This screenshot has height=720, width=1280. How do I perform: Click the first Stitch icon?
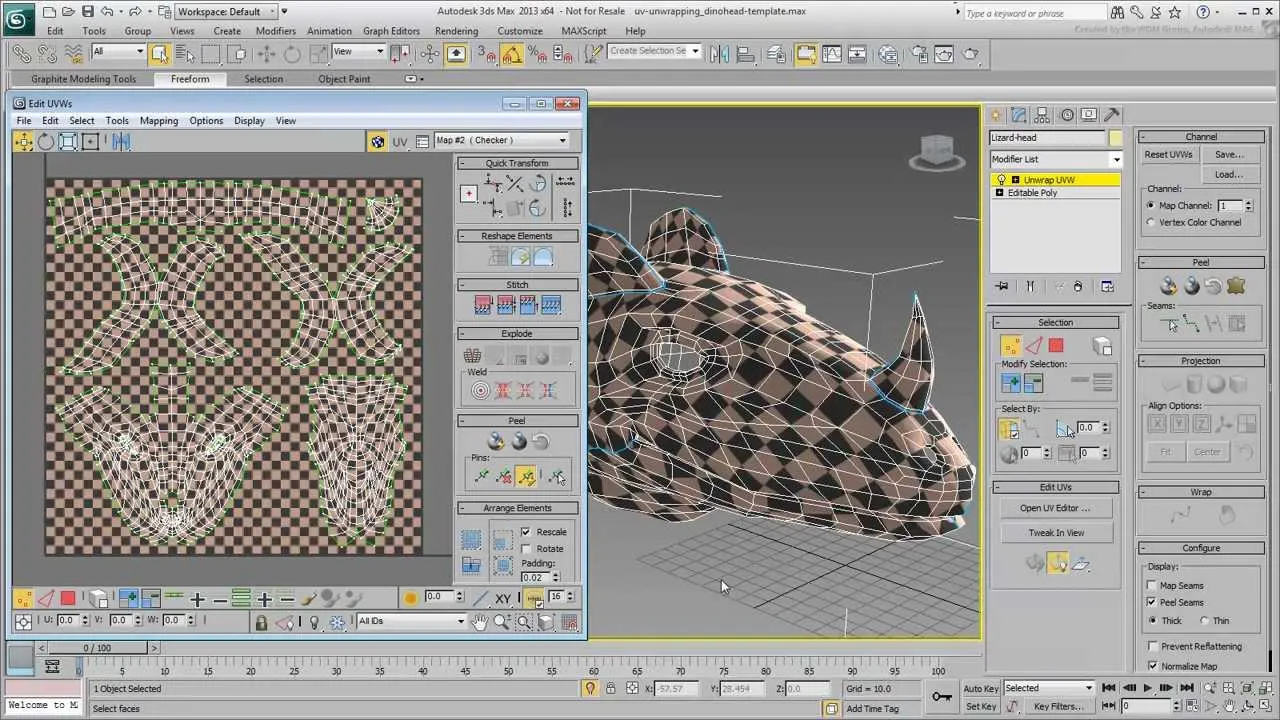point(483,306)
